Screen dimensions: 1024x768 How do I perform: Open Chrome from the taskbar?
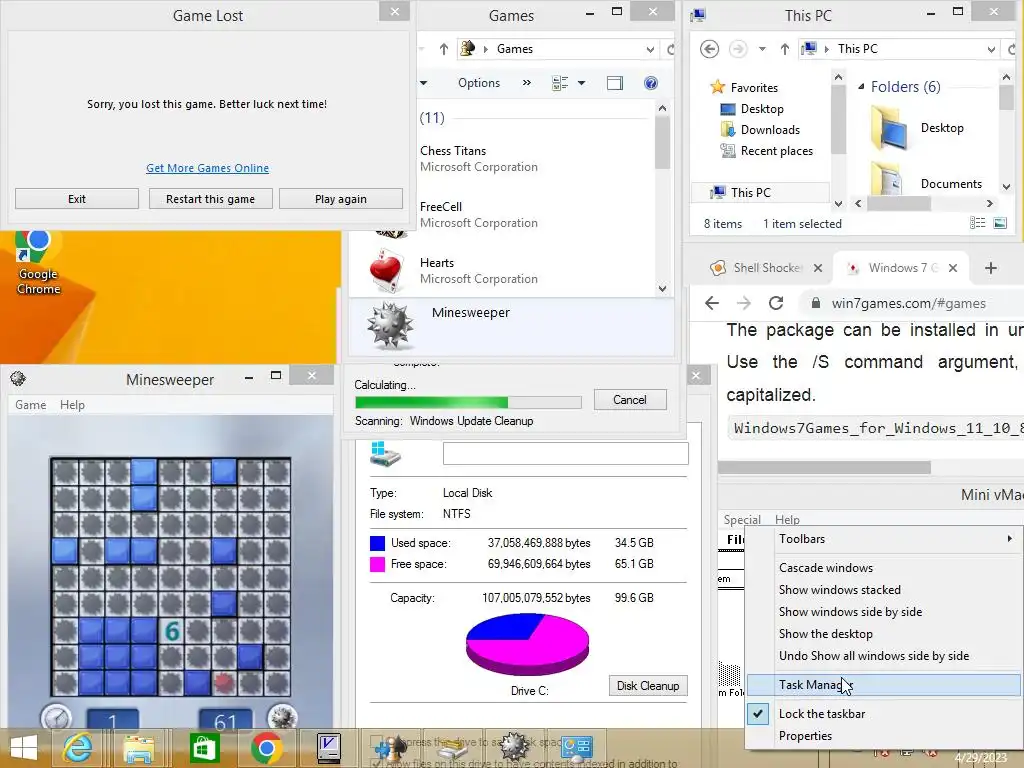tap(266, 748)
